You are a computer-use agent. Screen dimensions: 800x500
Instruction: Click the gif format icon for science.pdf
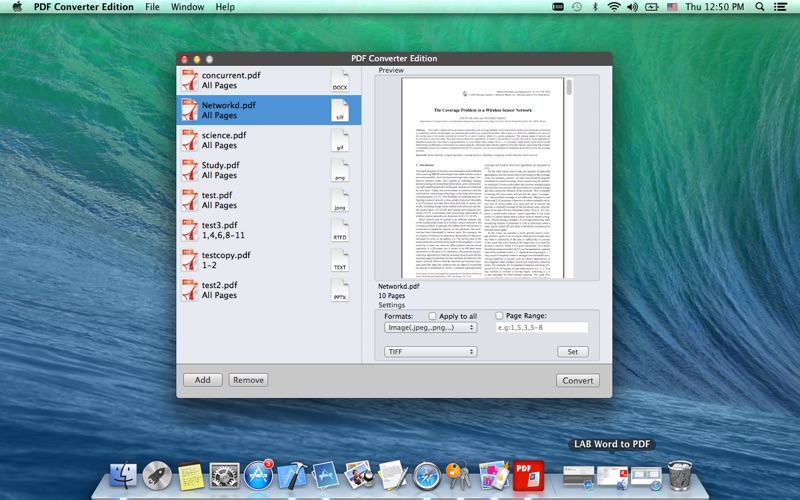340,140
